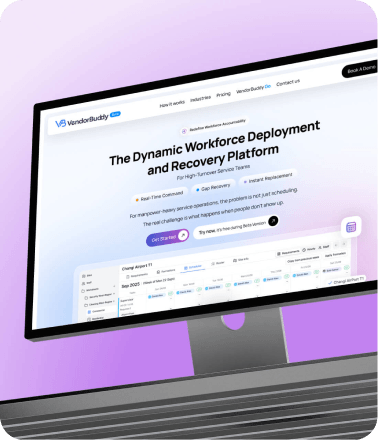Click the Try now free Beta banner
Screen dimensions: 378x440
tap(236, 227)
